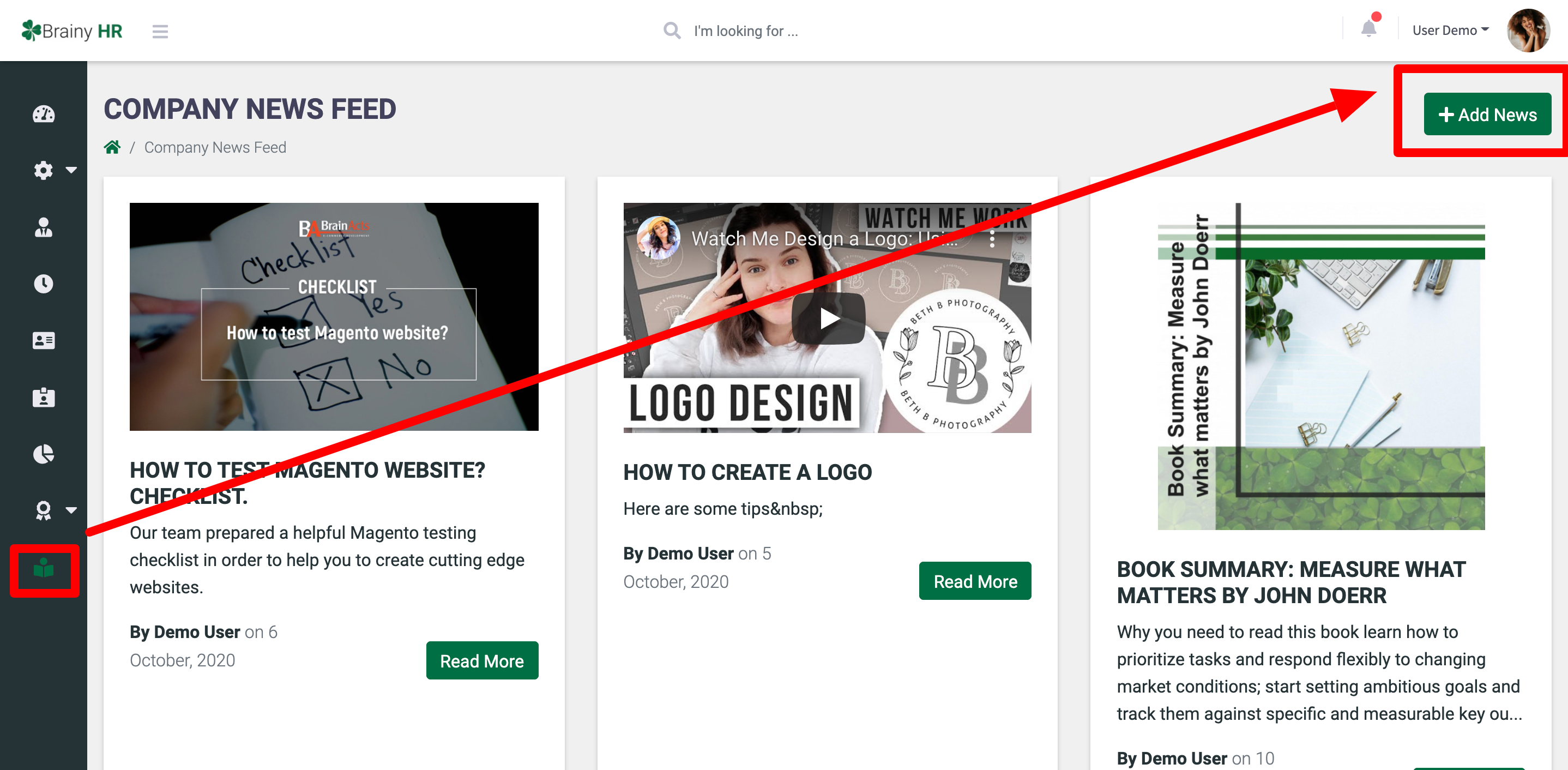Focus the 'I'm looking for' search field
Screen dimensions: 1568x770
click(x=746, y=31)
